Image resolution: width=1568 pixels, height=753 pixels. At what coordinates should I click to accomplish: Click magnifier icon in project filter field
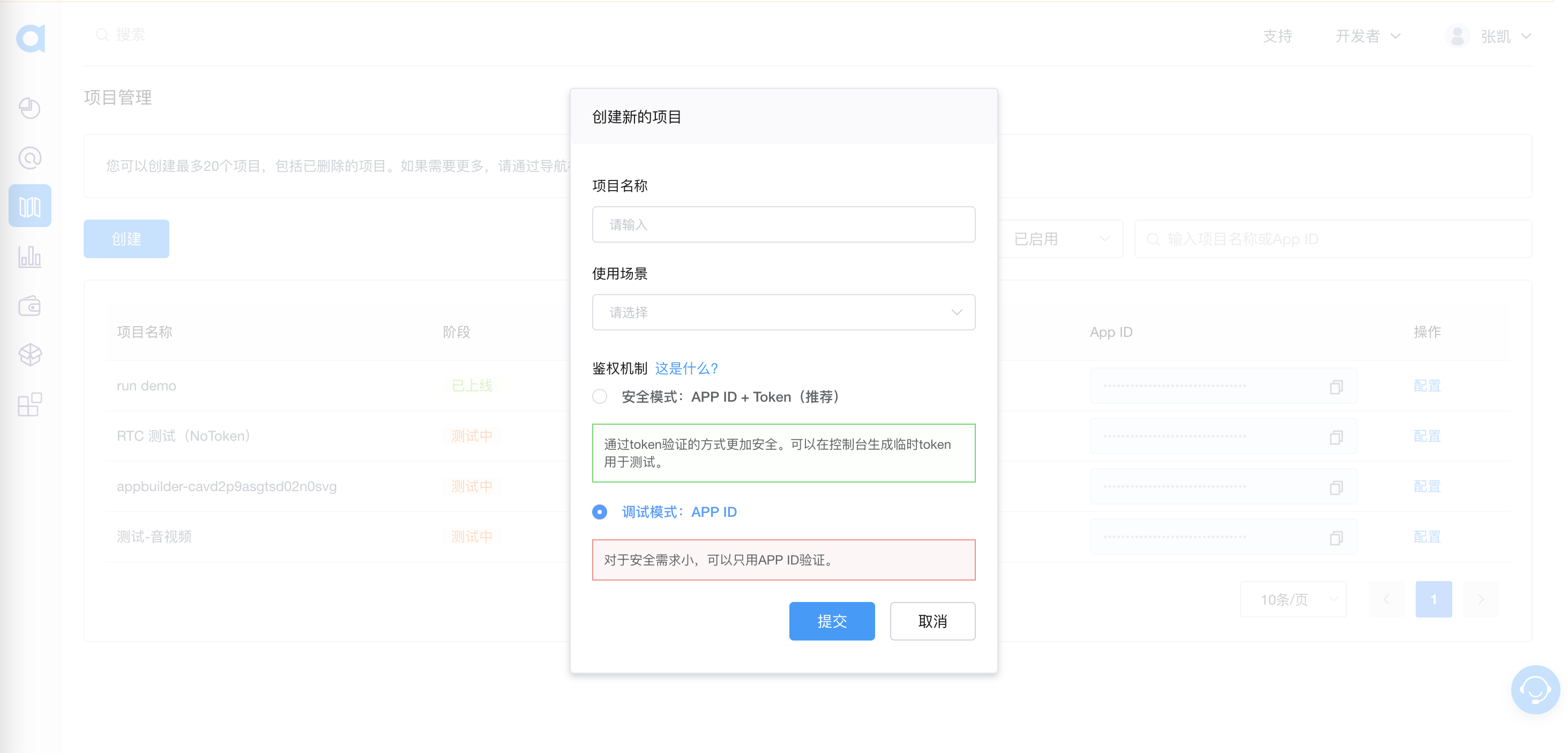point(1152,239)
